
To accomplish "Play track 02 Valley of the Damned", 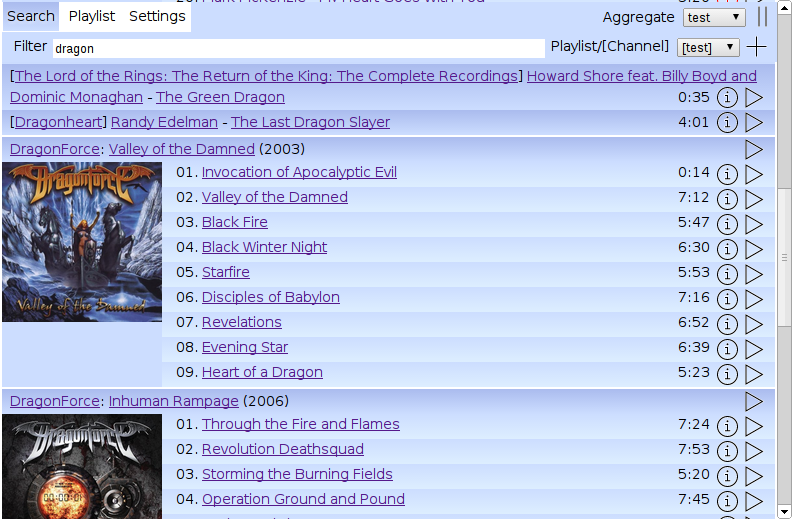I will (x=754, y=199).
